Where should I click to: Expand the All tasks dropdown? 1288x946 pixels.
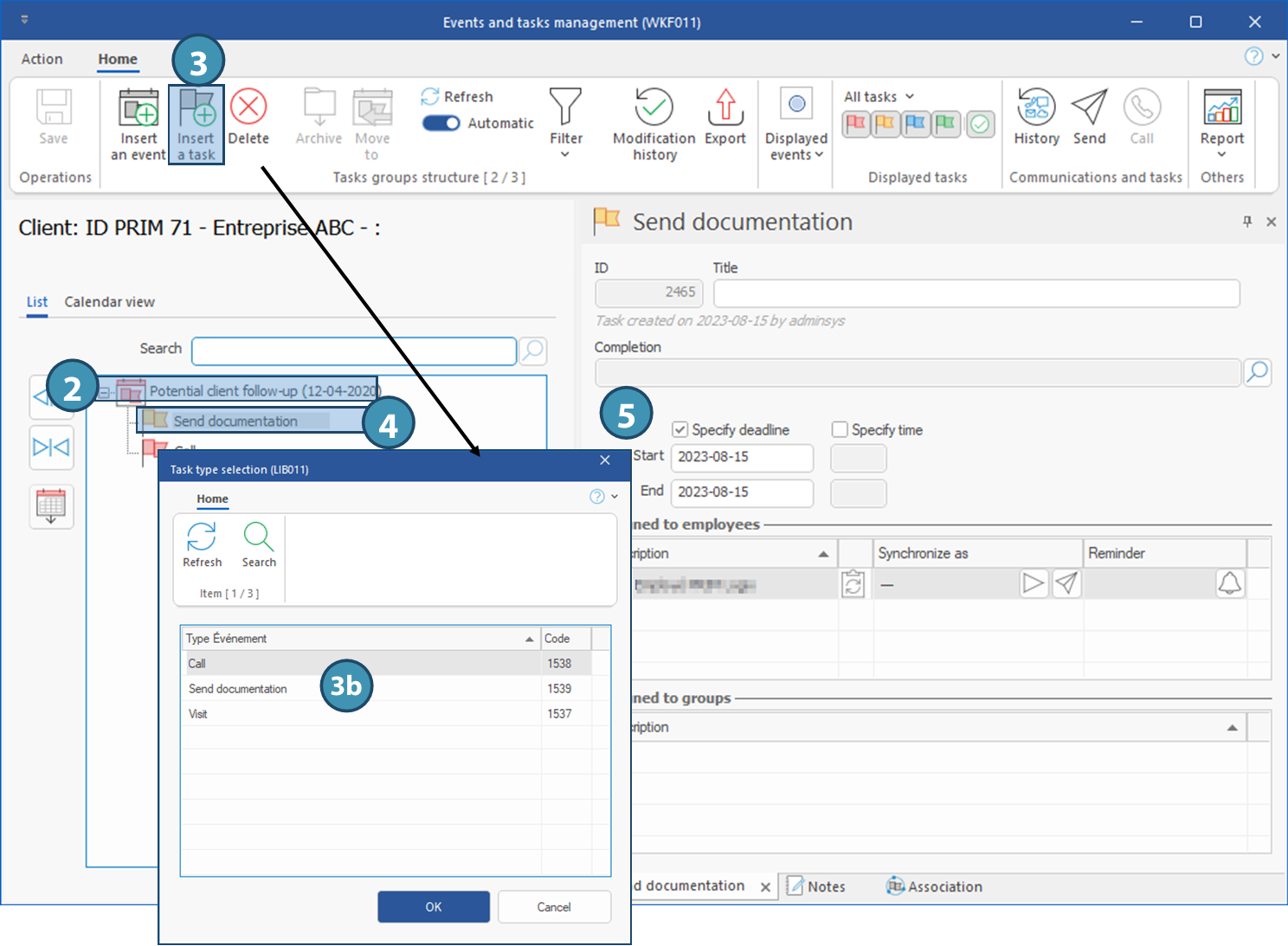pyautogui.click(x=879, y=97)
